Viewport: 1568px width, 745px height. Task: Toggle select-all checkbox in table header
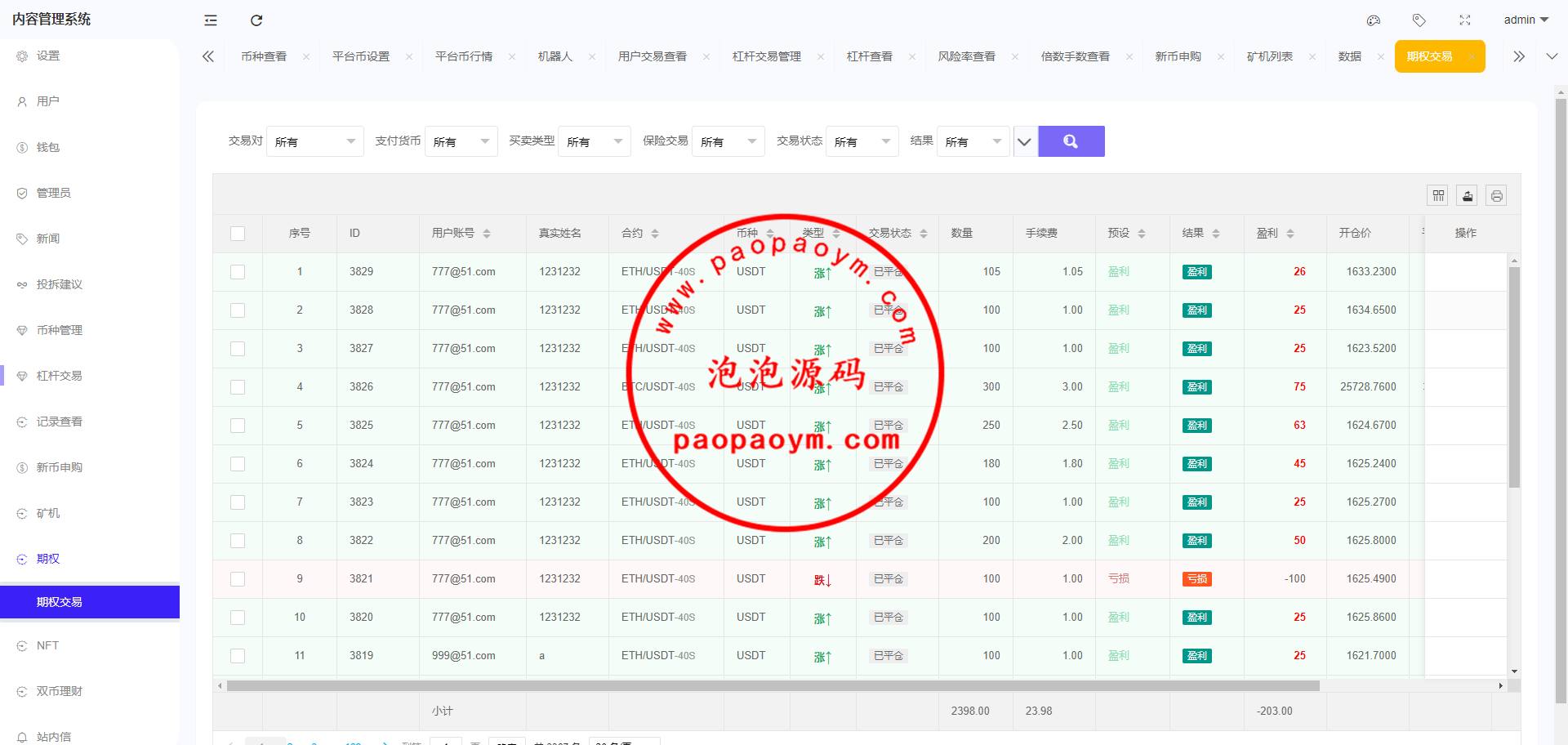(x=238, y=234)
